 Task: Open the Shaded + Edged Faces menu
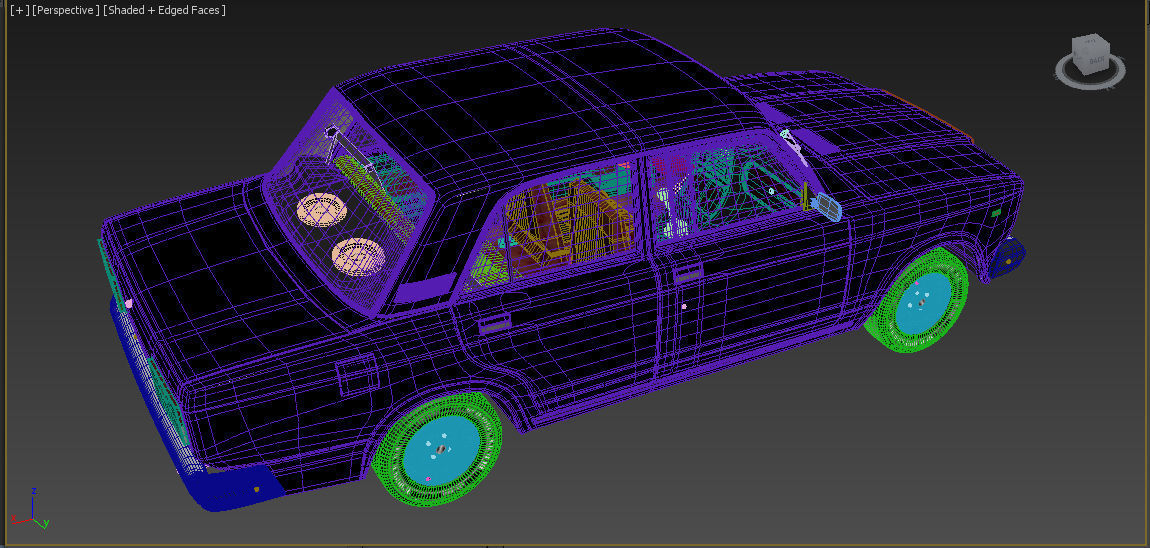pos(165,10)
